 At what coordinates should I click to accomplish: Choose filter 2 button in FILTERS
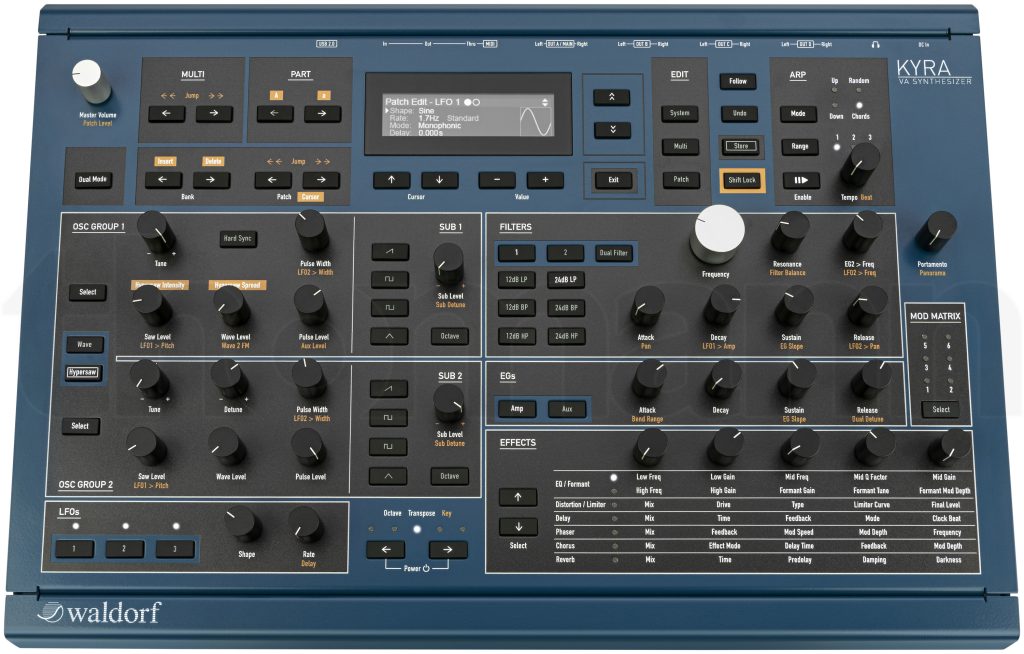pyautogui.click(x=566, y=252)
